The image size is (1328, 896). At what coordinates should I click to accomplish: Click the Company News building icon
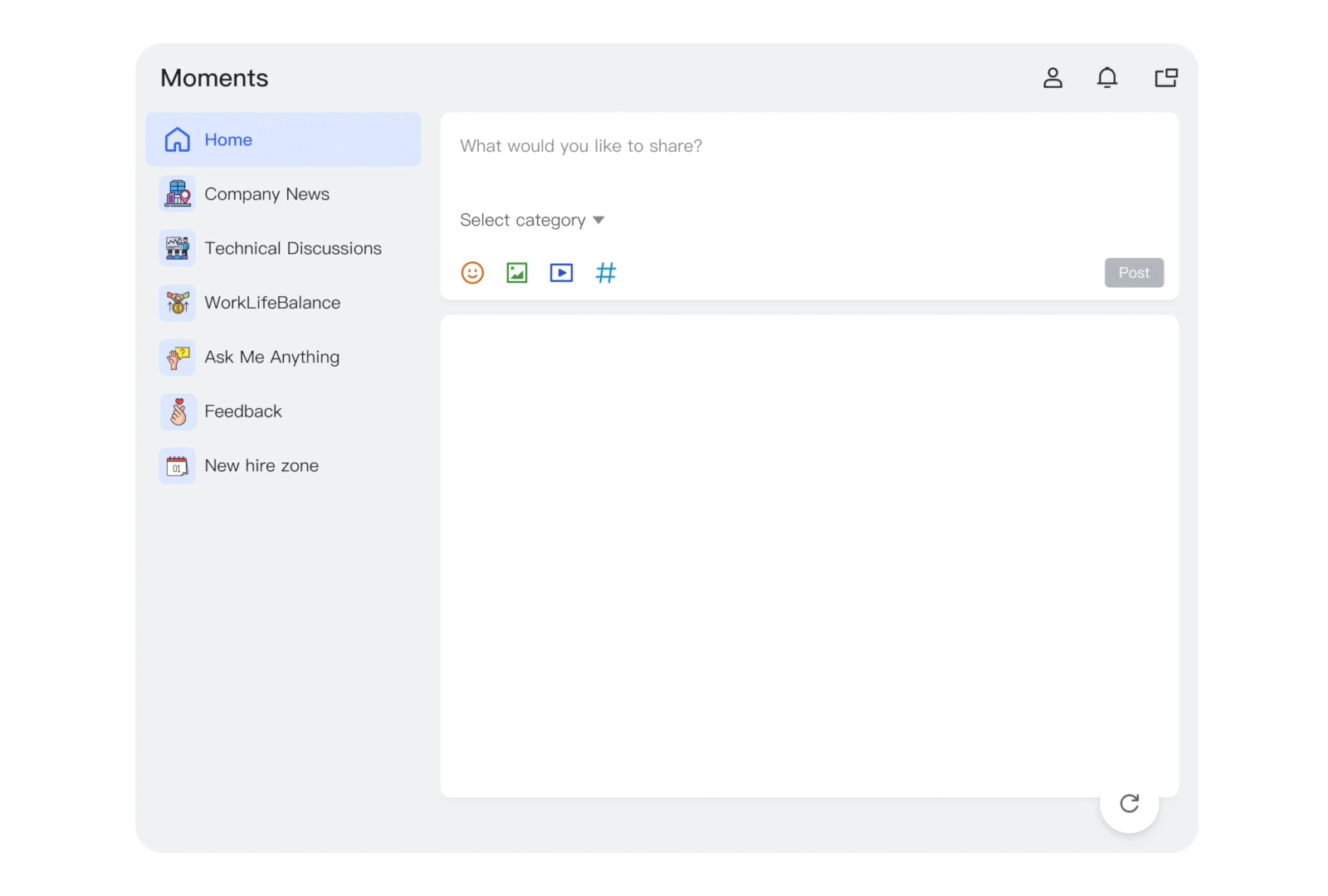(178, 194)
